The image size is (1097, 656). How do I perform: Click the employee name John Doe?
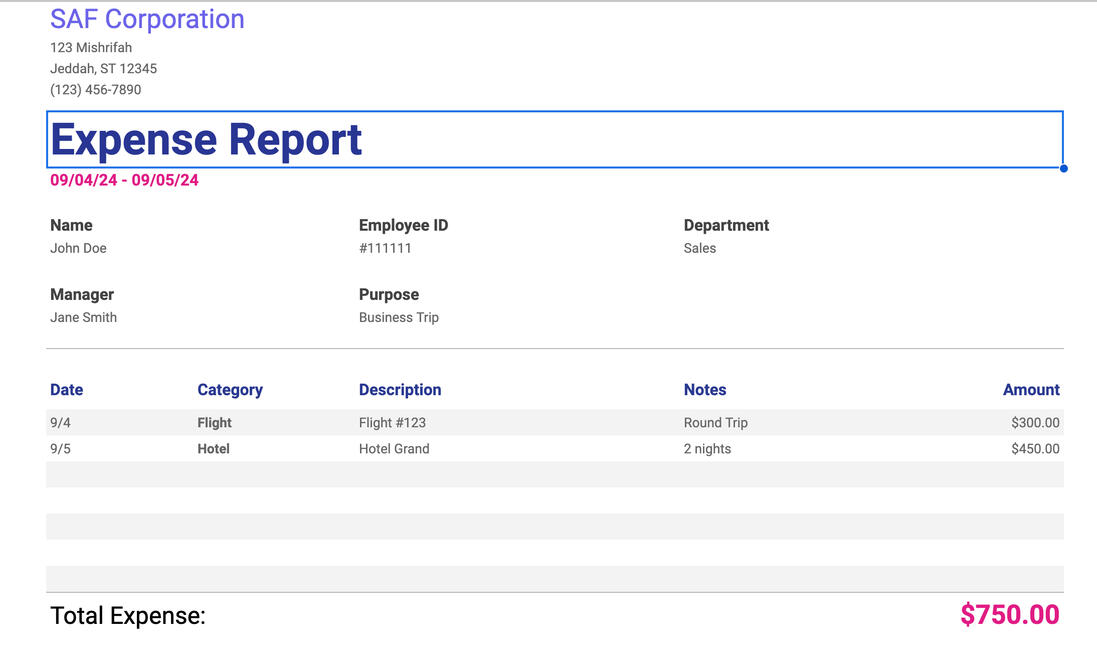coord(78,248)
